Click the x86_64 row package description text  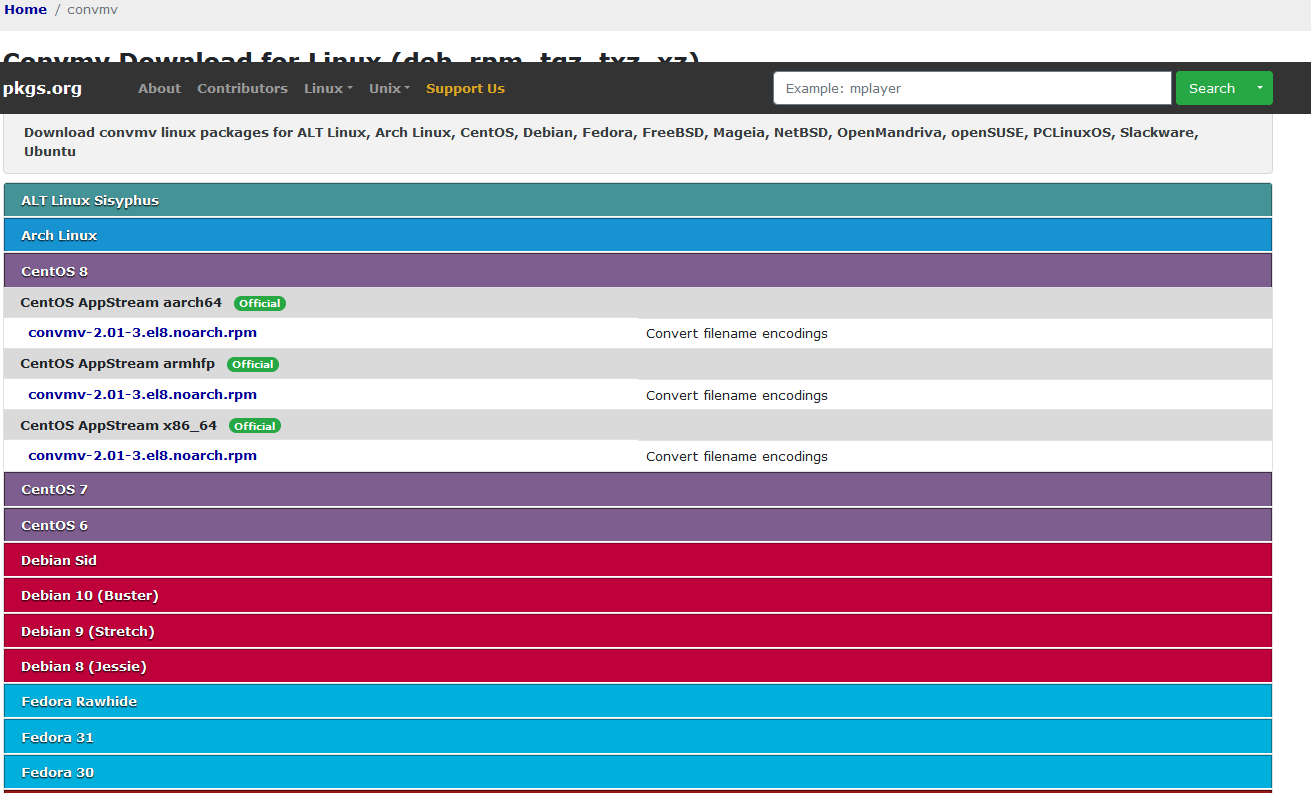pos(737,456)
